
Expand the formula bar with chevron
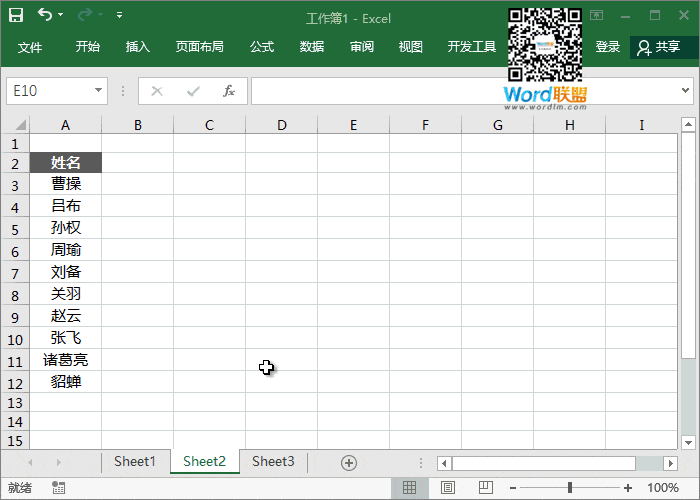(x=685, y=91)
